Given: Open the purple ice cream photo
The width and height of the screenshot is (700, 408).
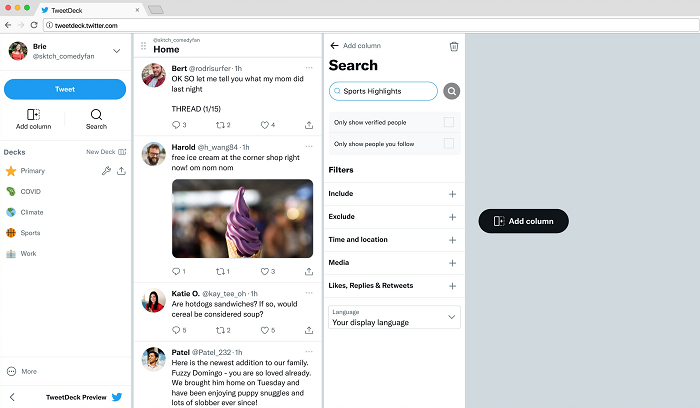Looking at the screenshot, I should click(x=242, y=218).
